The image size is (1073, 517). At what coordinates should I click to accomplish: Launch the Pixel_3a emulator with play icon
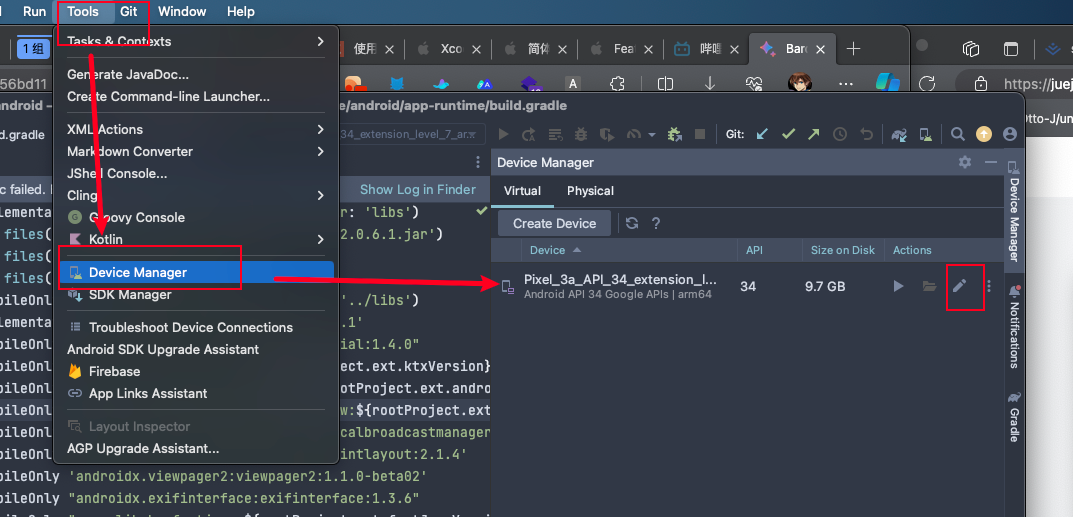click(x=898, y=286)
